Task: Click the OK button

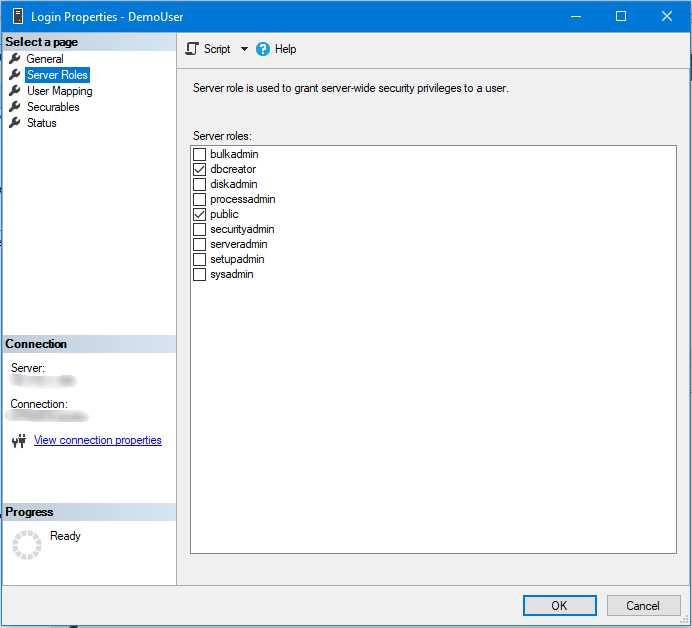Action: 560,605
